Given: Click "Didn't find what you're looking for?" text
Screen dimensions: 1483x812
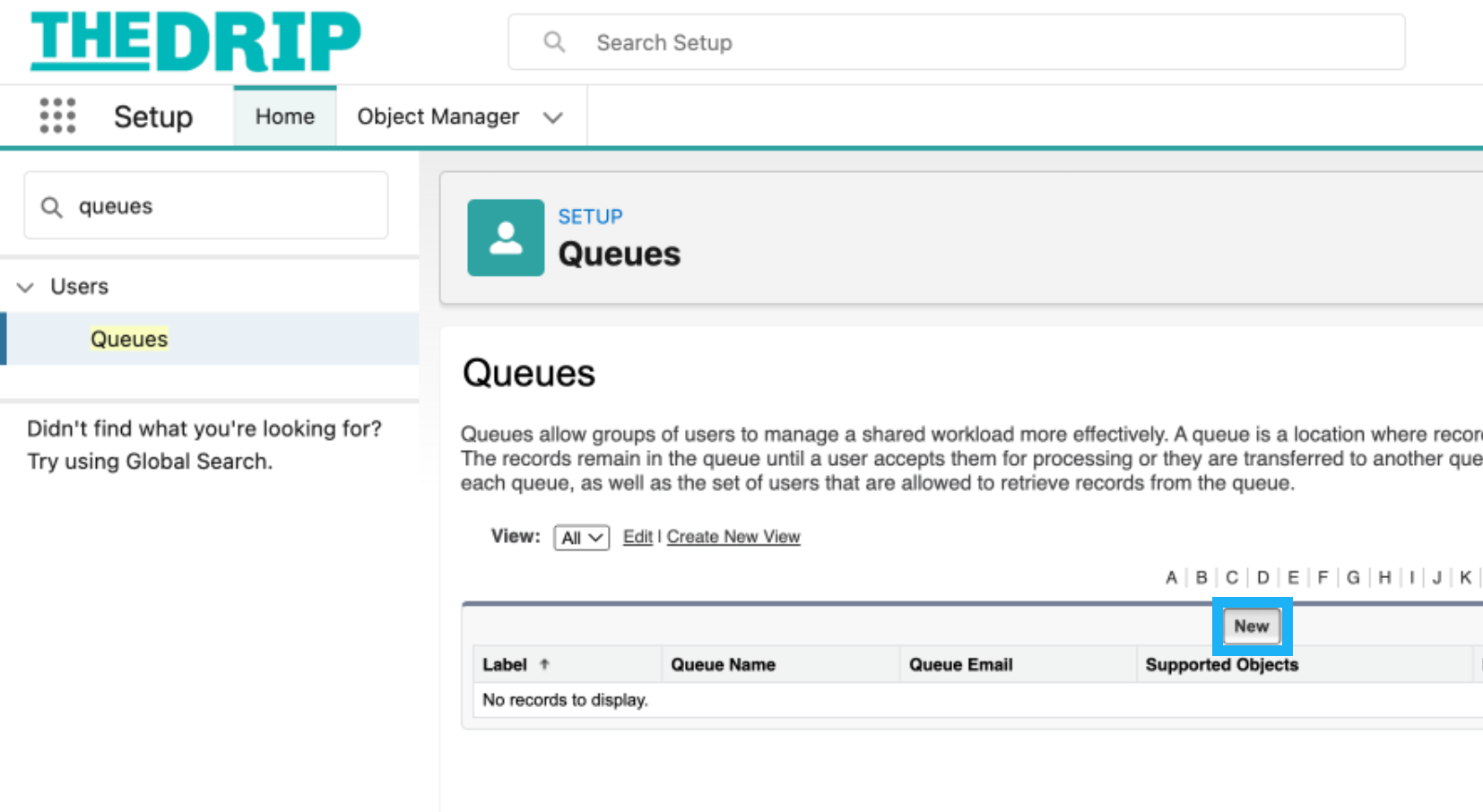Looking at the screenshot, I should click(204, 428).
